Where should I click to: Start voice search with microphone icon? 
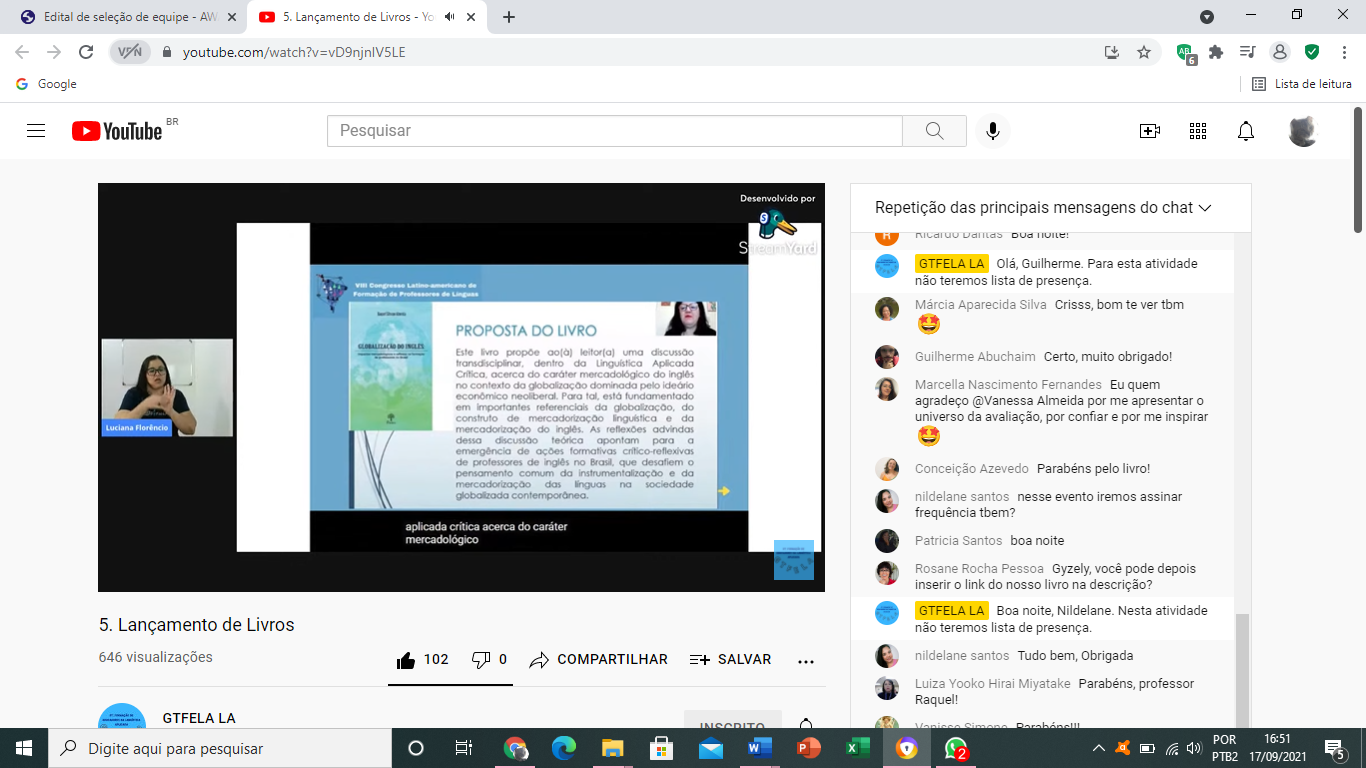pyautogui.click(x=993, y=131)
